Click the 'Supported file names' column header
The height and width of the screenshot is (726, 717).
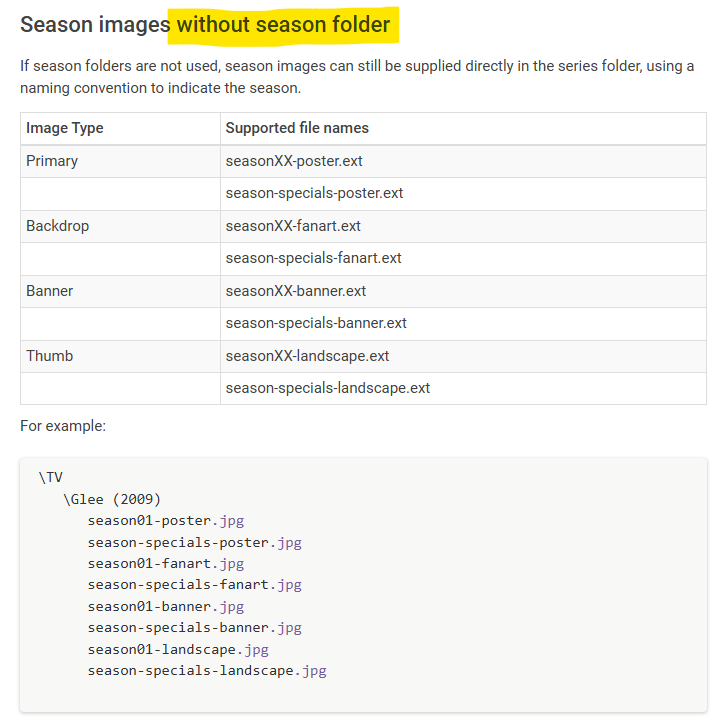(x=297, y=128)
